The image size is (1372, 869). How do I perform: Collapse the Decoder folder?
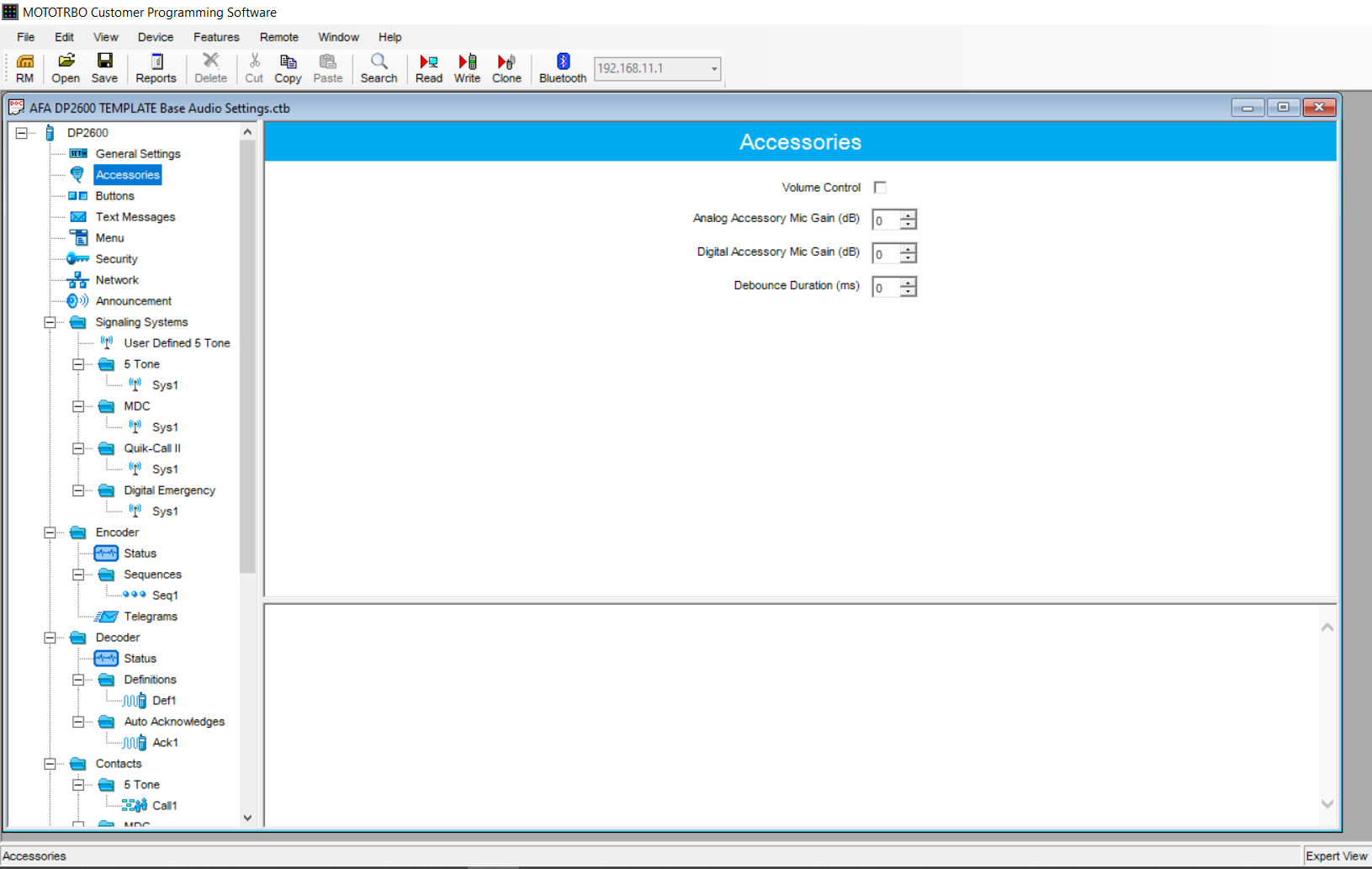pos(50,638)
